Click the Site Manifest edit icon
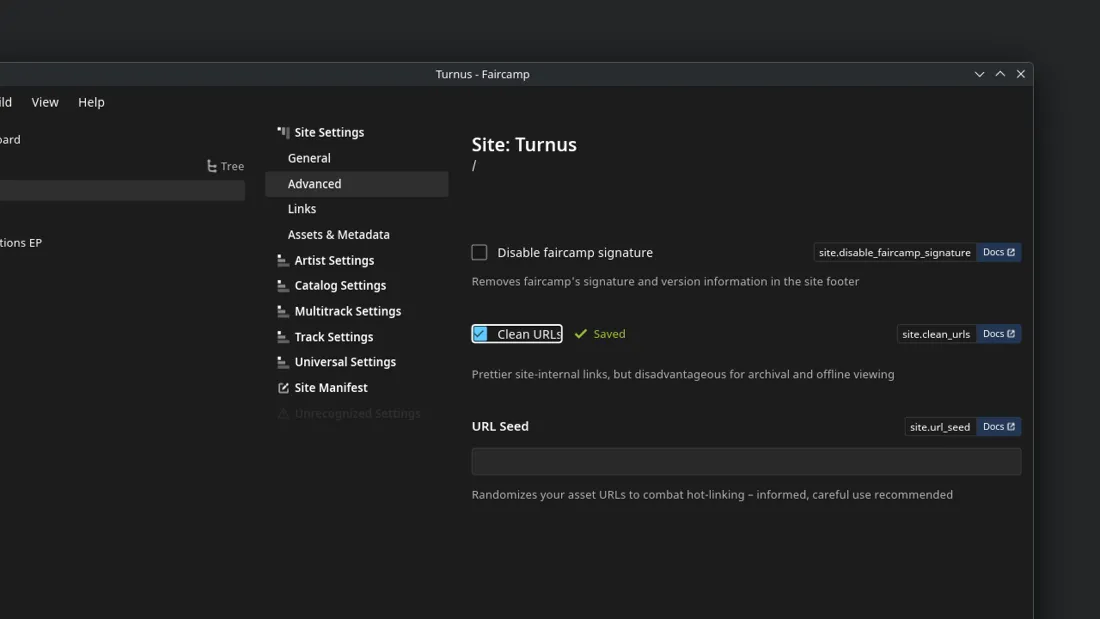 283,387
